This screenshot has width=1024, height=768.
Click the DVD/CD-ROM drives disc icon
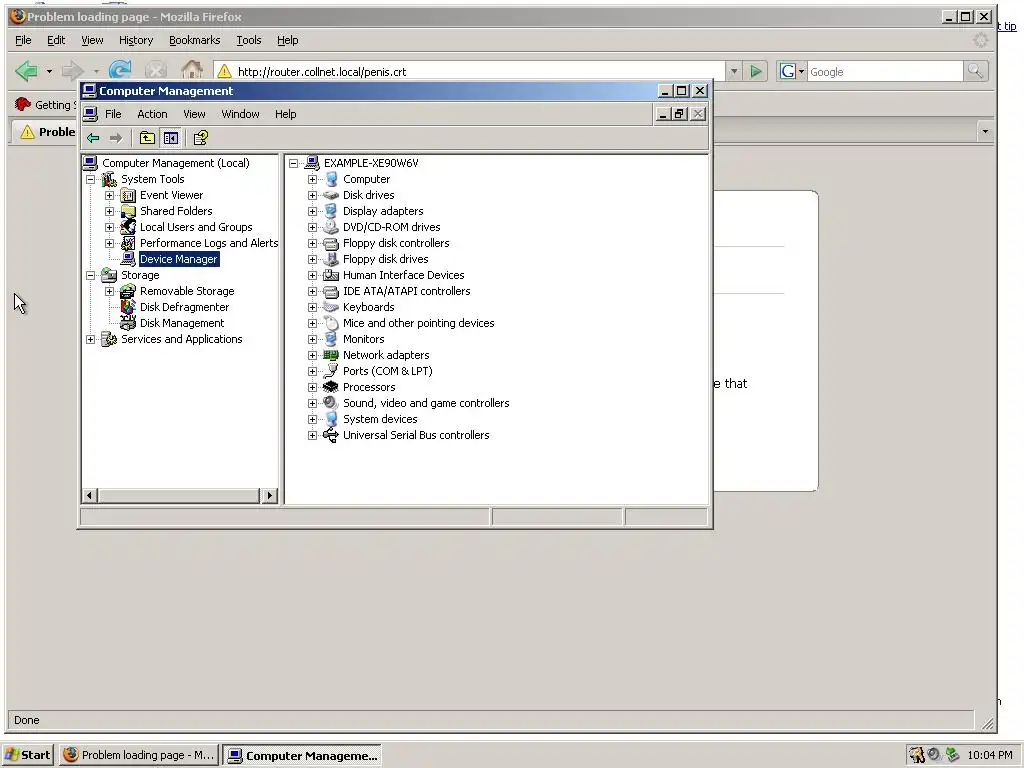click(x=331, y=227)
